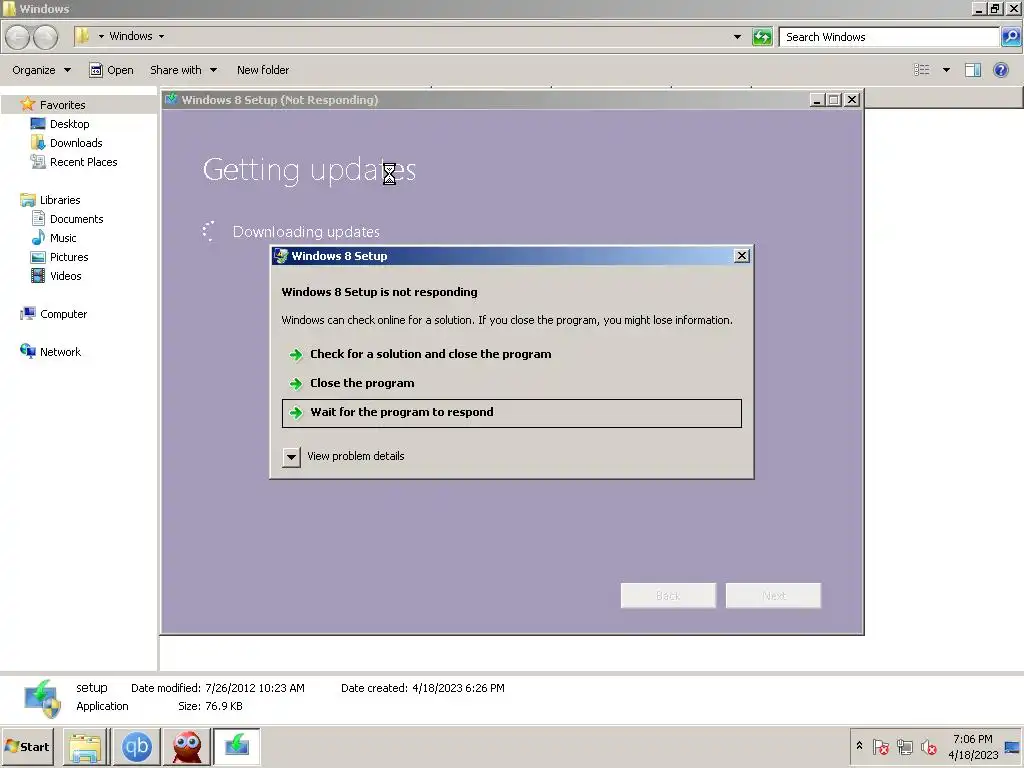Open Downloads in Favorites
This screenshot has height=768, width=1024.
tap(76, 142)
